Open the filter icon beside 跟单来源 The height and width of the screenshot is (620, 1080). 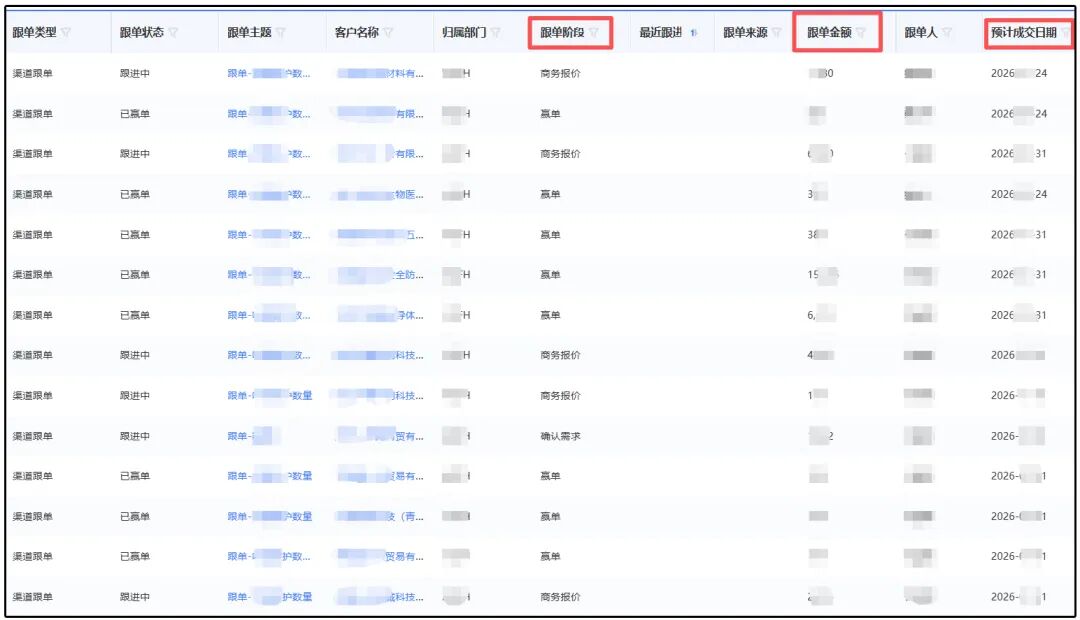click(x=777, y=32)
